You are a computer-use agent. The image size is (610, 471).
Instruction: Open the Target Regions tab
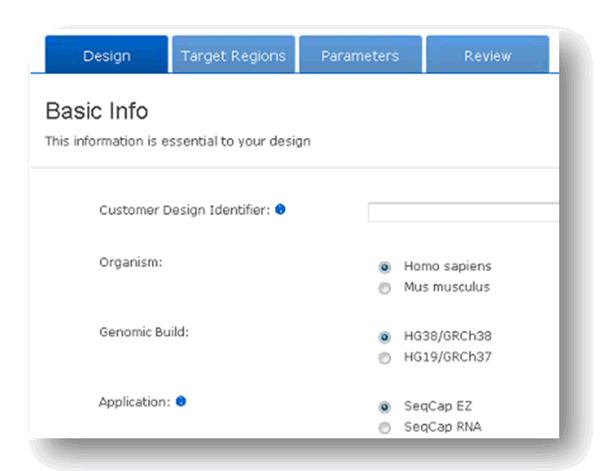click(x=233, y=56)
